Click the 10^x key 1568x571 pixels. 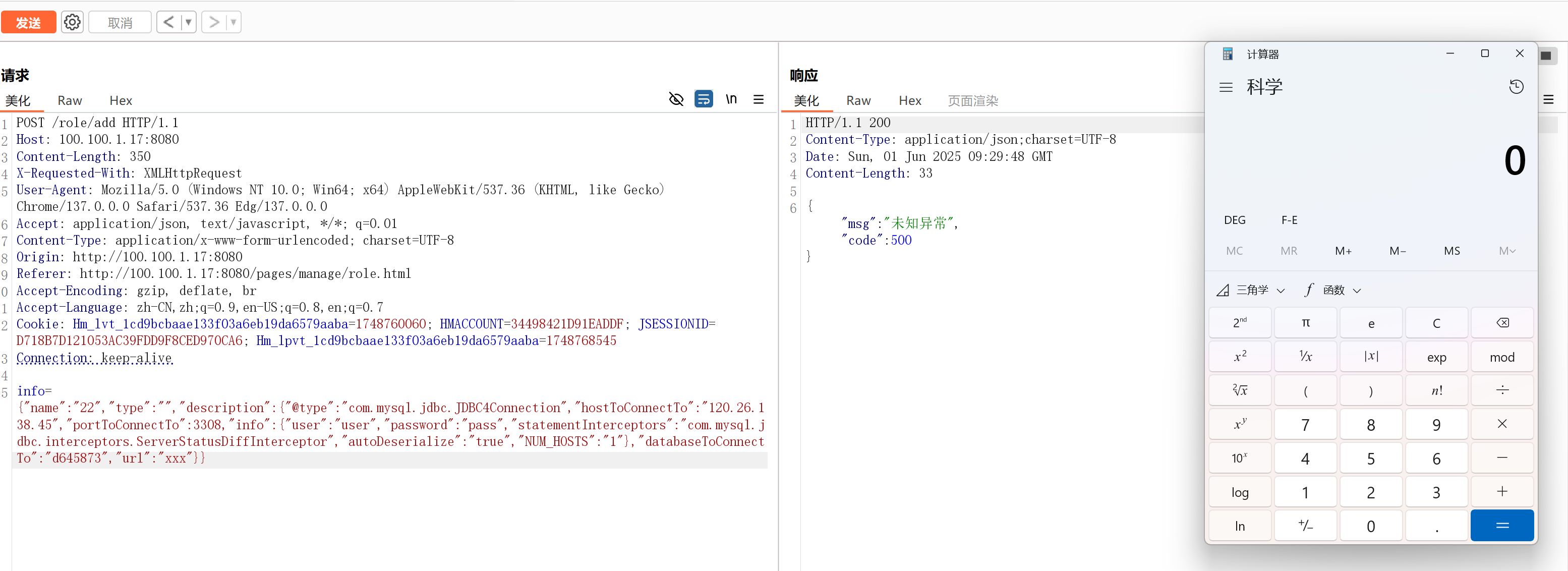[x=1240, y=458]
